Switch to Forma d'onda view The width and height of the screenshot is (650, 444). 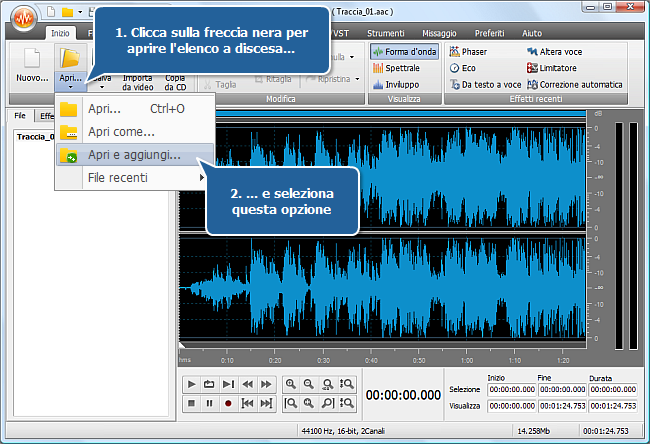click(x=403, y=51)
